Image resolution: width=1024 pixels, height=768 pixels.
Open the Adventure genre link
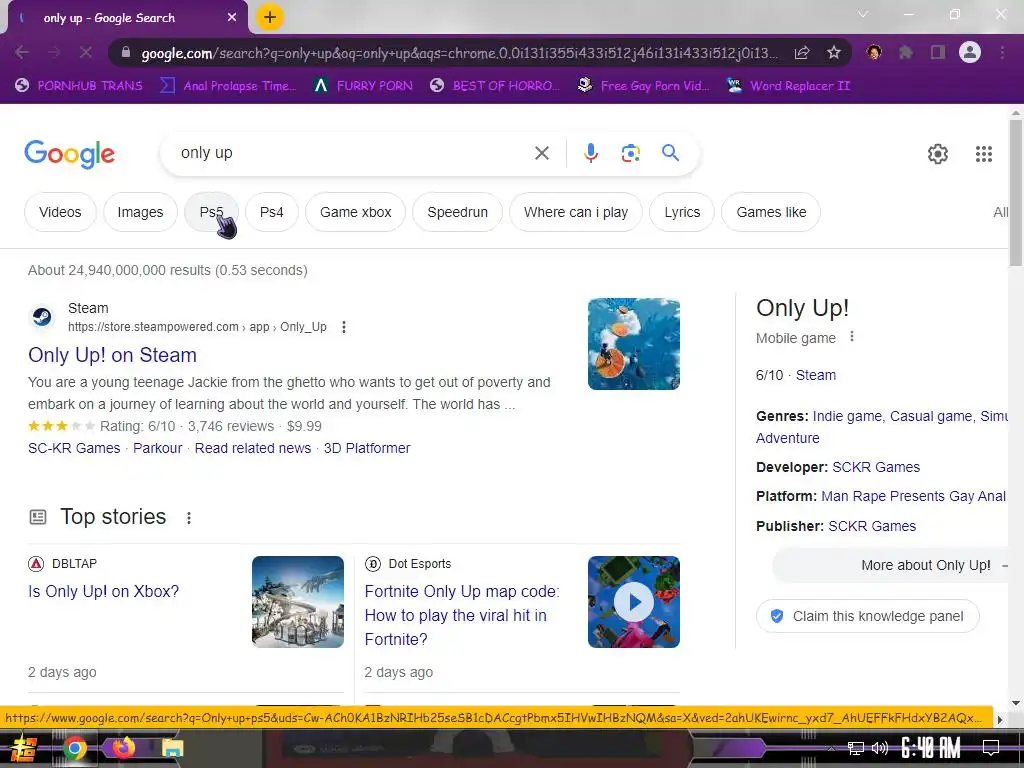(x=788, y=438)
